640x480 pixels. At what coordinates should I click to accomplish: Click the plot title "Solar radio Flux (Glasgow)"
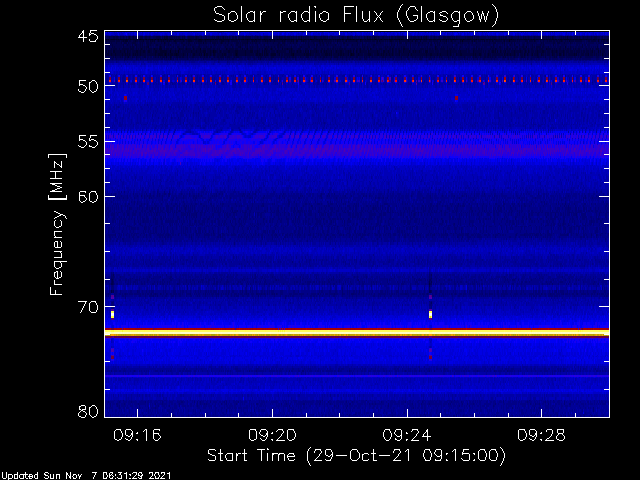tap(356, 16)
